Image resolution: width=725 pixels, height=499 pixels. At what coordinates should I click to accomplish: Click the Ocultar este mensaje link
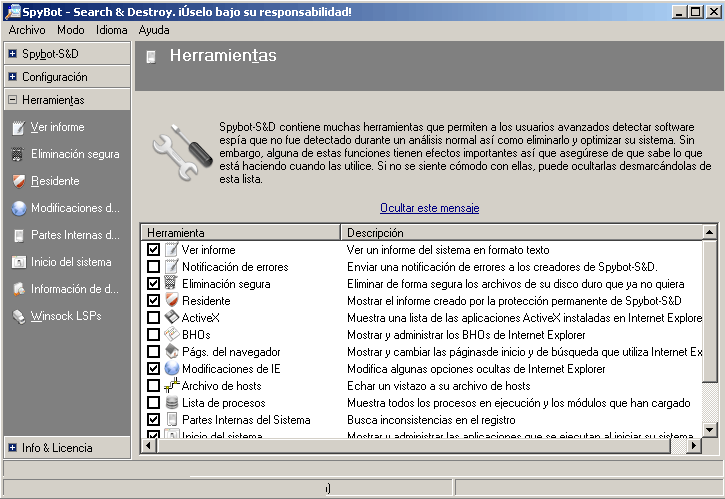pos(429,208)
